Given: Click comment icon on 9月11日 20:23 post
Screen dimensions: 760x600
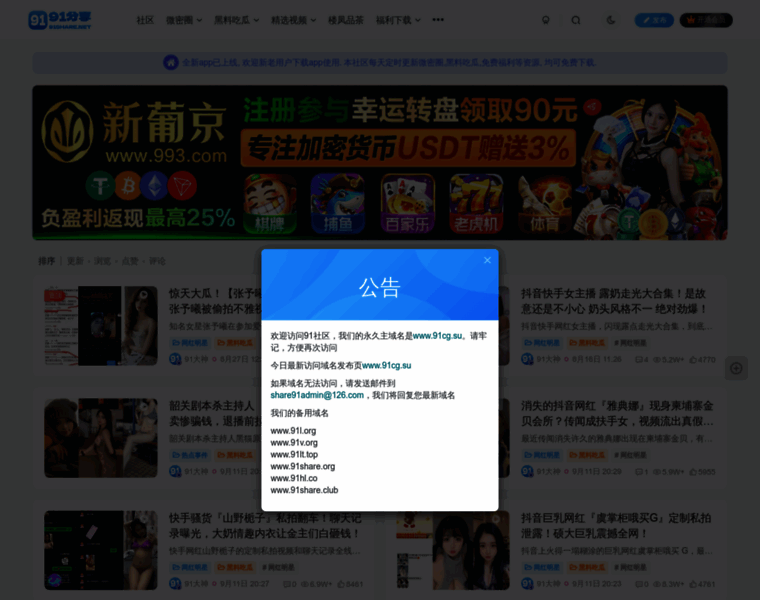Looking at the screenshot, I should [639, 584].
